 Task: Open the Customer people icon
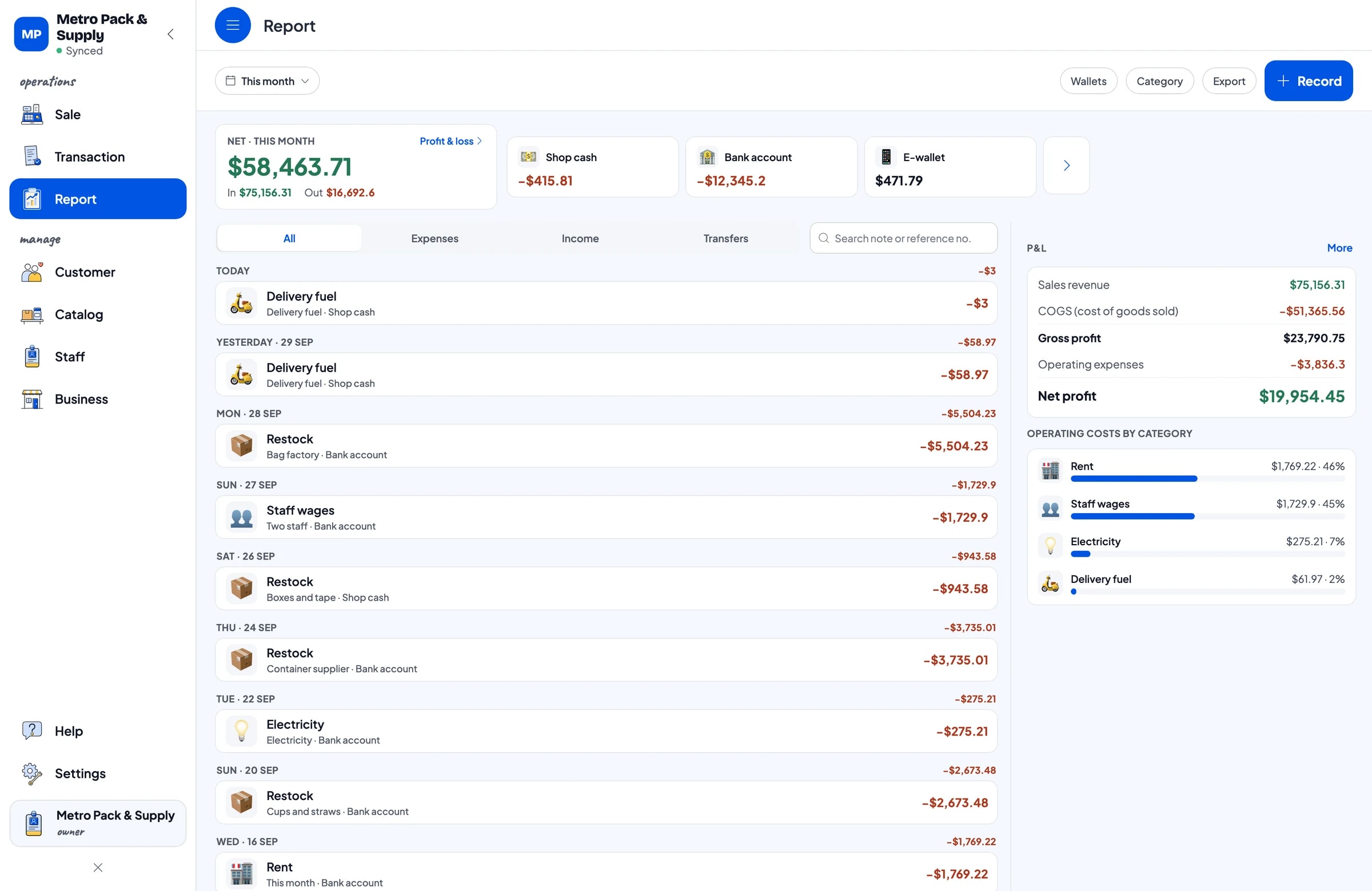[x=32, y=272]
